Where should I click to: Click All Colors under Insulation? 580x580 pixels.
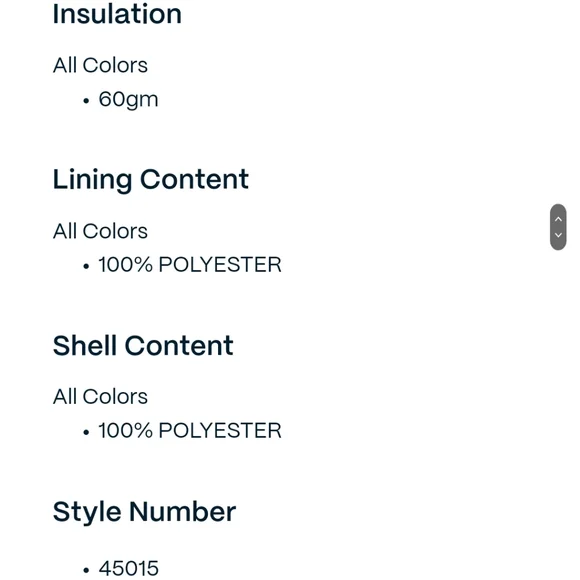click(100, 65)
